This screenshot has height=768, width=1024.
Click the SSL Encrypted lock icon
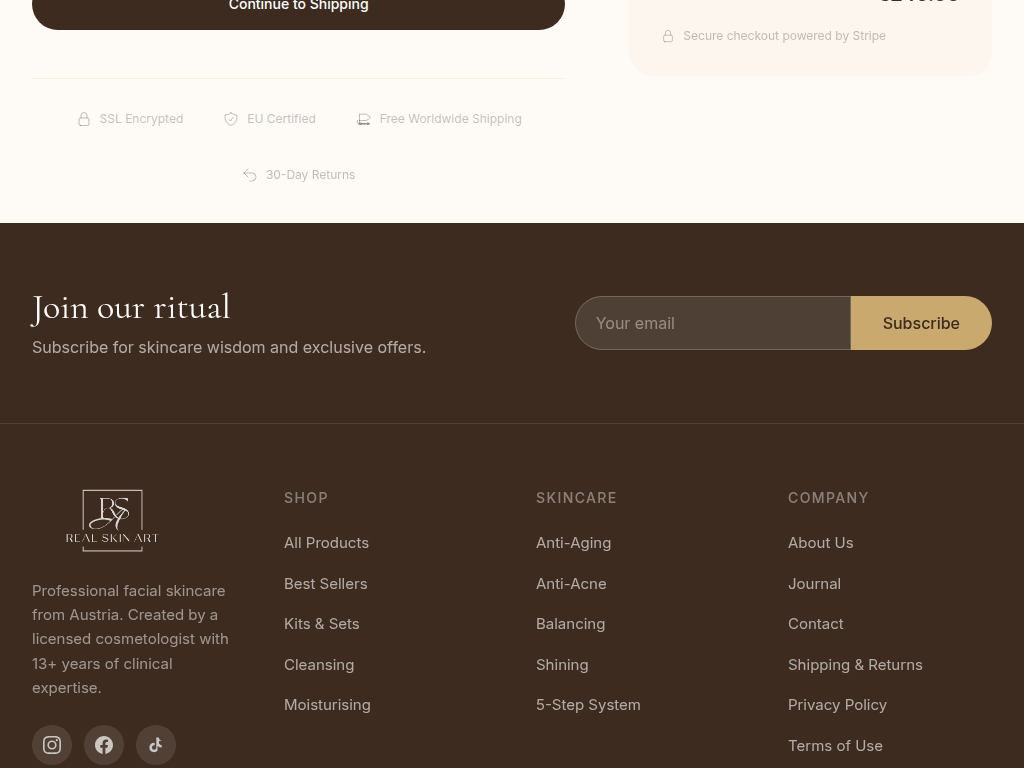point(84,119)
